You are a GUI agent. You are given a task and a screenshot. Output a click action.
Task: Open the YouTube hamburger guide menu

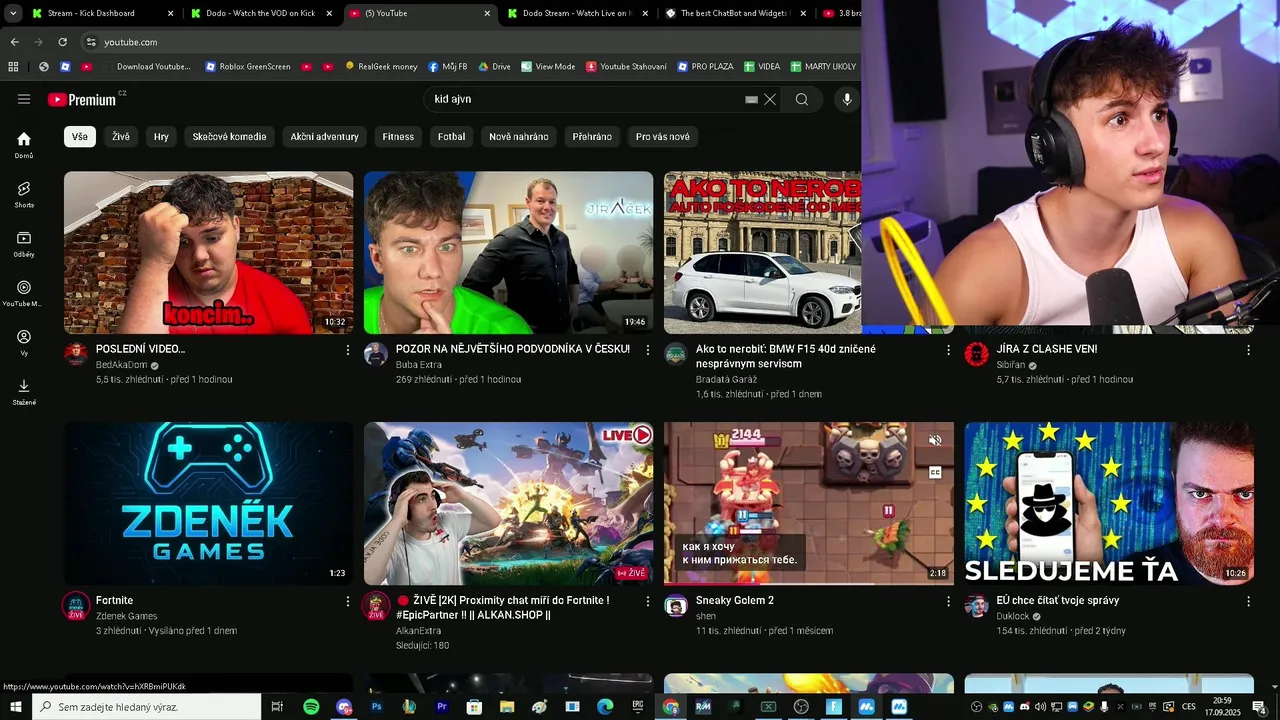coord(24,99)
